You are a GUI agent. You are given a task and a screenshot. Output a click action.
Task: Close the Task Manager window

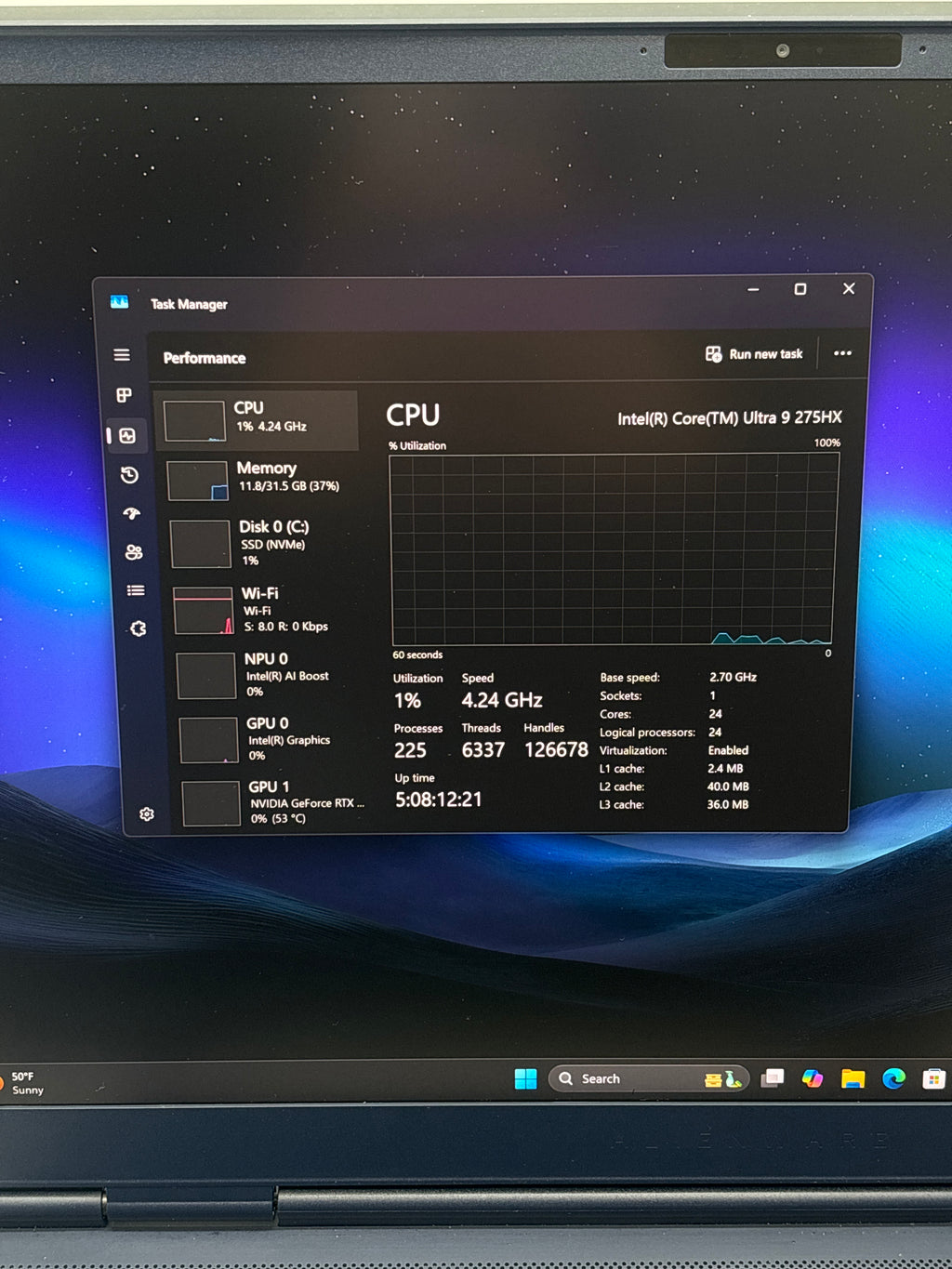(849, 288)
